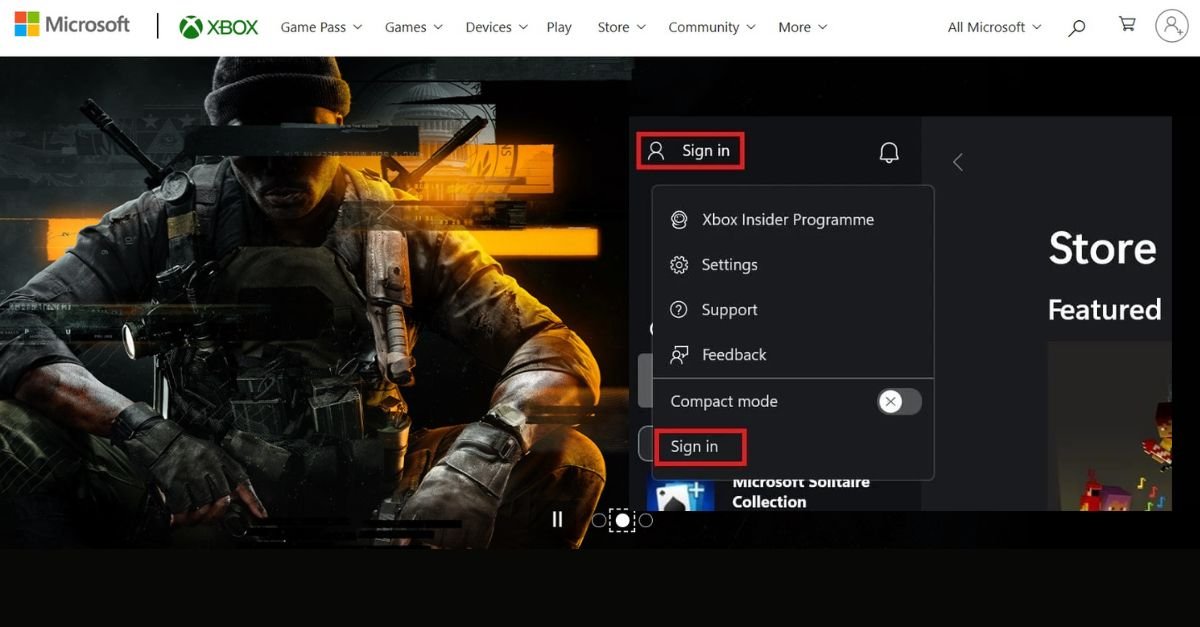Click the search magnifier icon

point(1076,28)
